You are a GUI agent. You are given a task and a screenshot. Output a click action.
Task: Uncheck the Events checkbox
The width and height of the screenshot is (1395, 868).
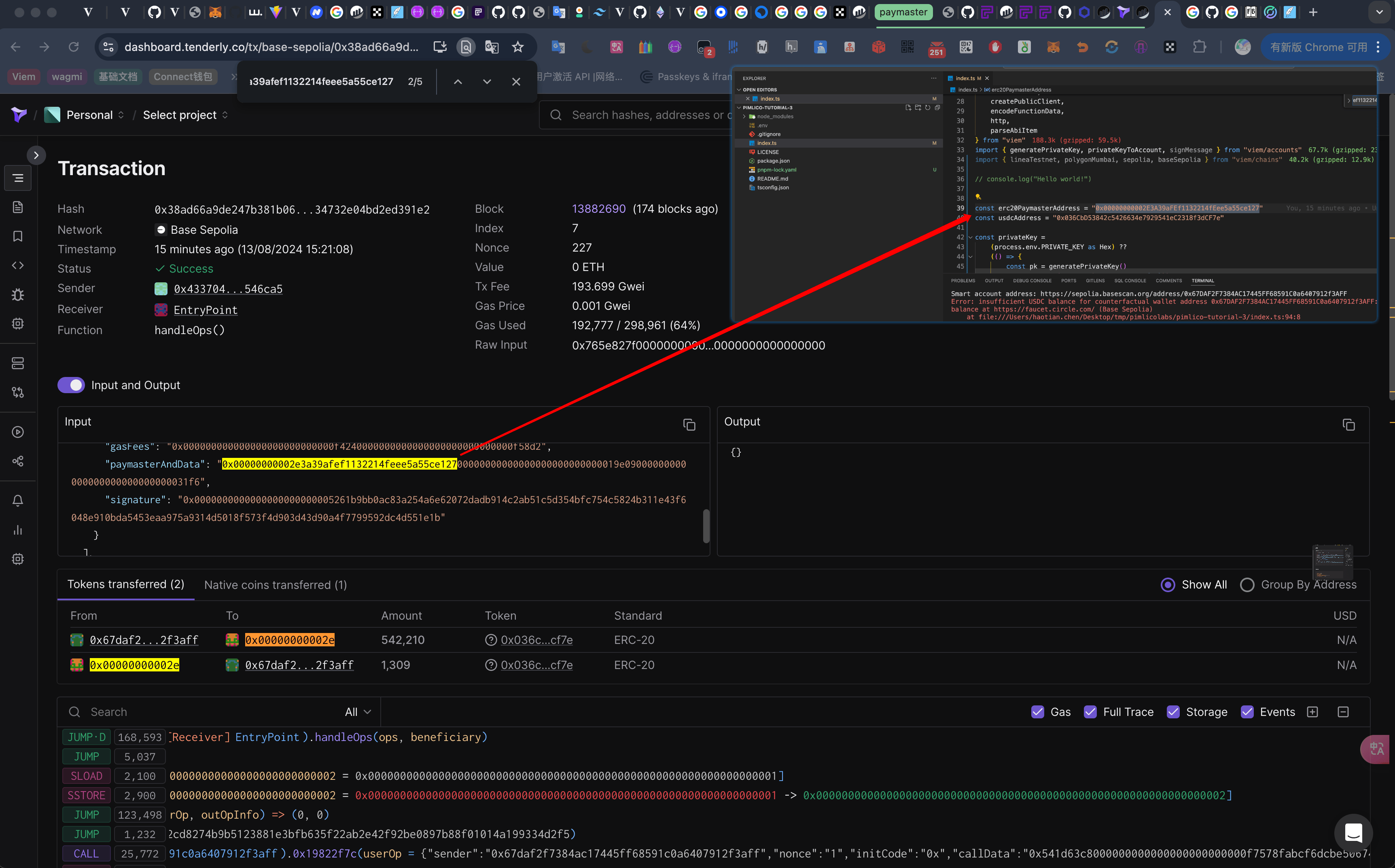coord(1247,712)
